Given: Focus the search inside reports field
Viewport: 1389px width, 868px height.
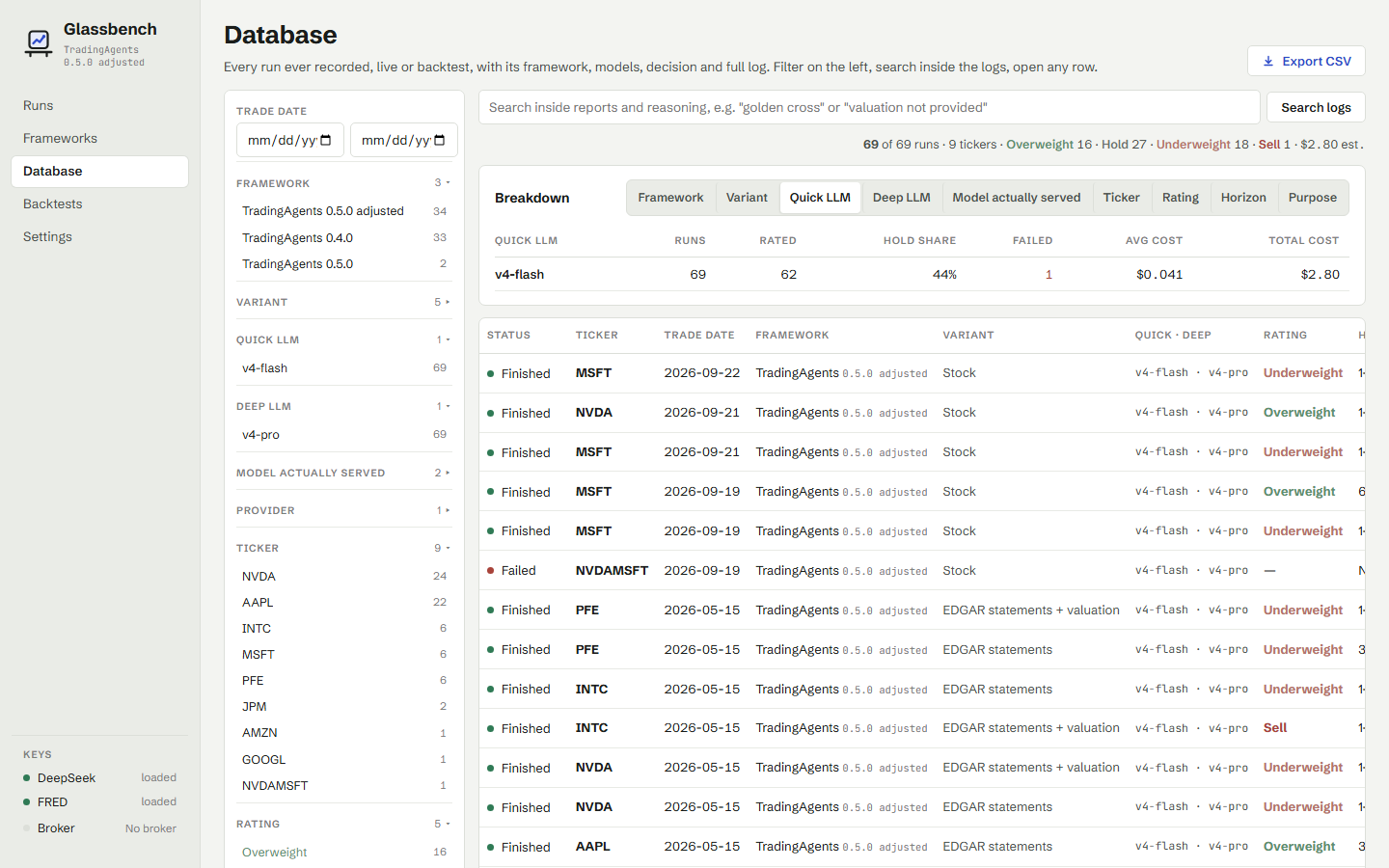Looking at the screenshot, I should 869,107.
